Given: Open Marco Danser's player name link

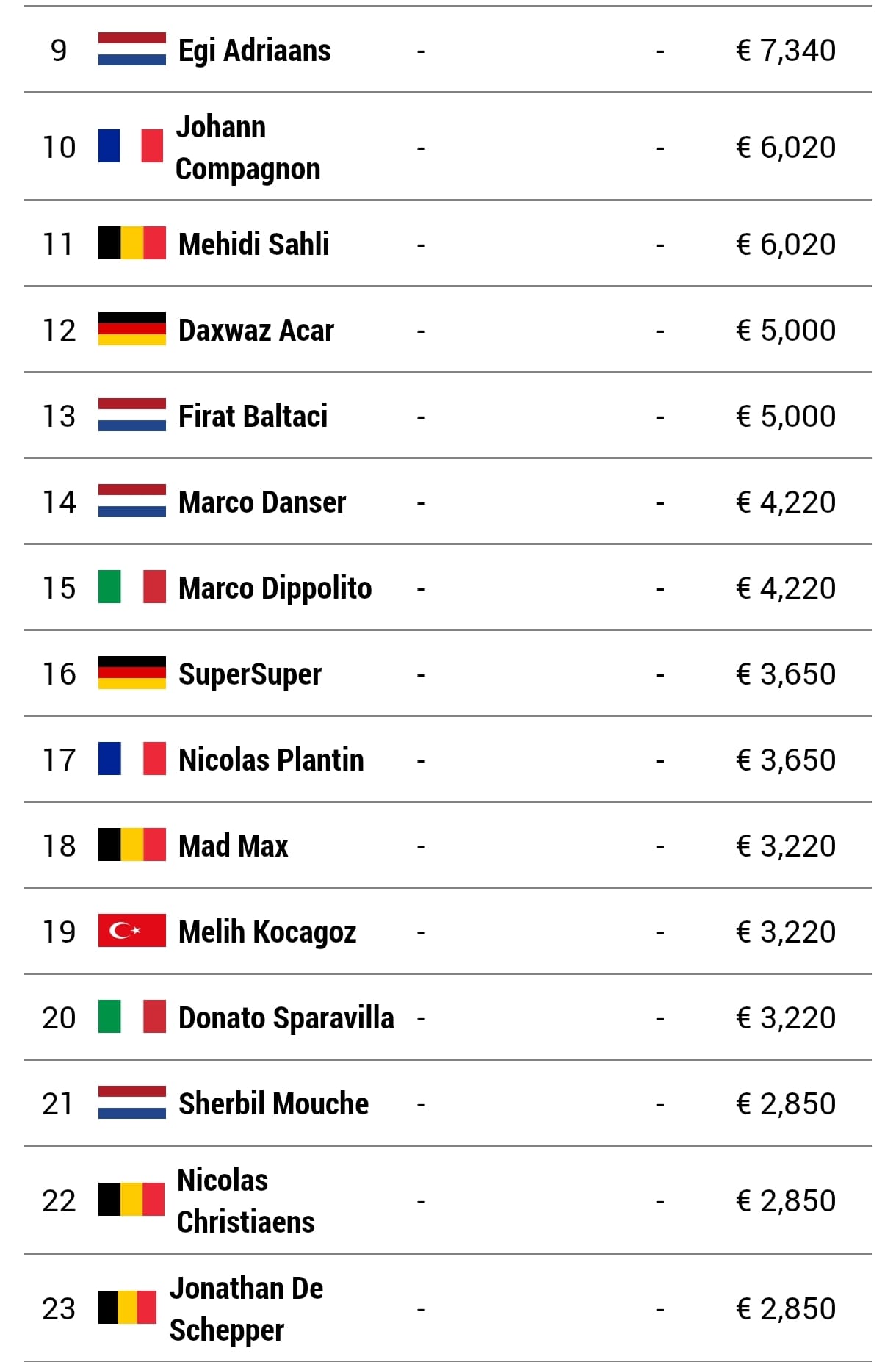Looking at the screenshot, I should click(x=262, y=502).
